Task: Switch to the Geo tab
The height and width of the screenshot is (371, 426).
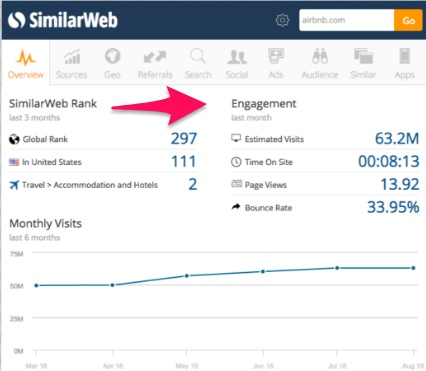Action: pyautogui.click(x=112, y=64)
